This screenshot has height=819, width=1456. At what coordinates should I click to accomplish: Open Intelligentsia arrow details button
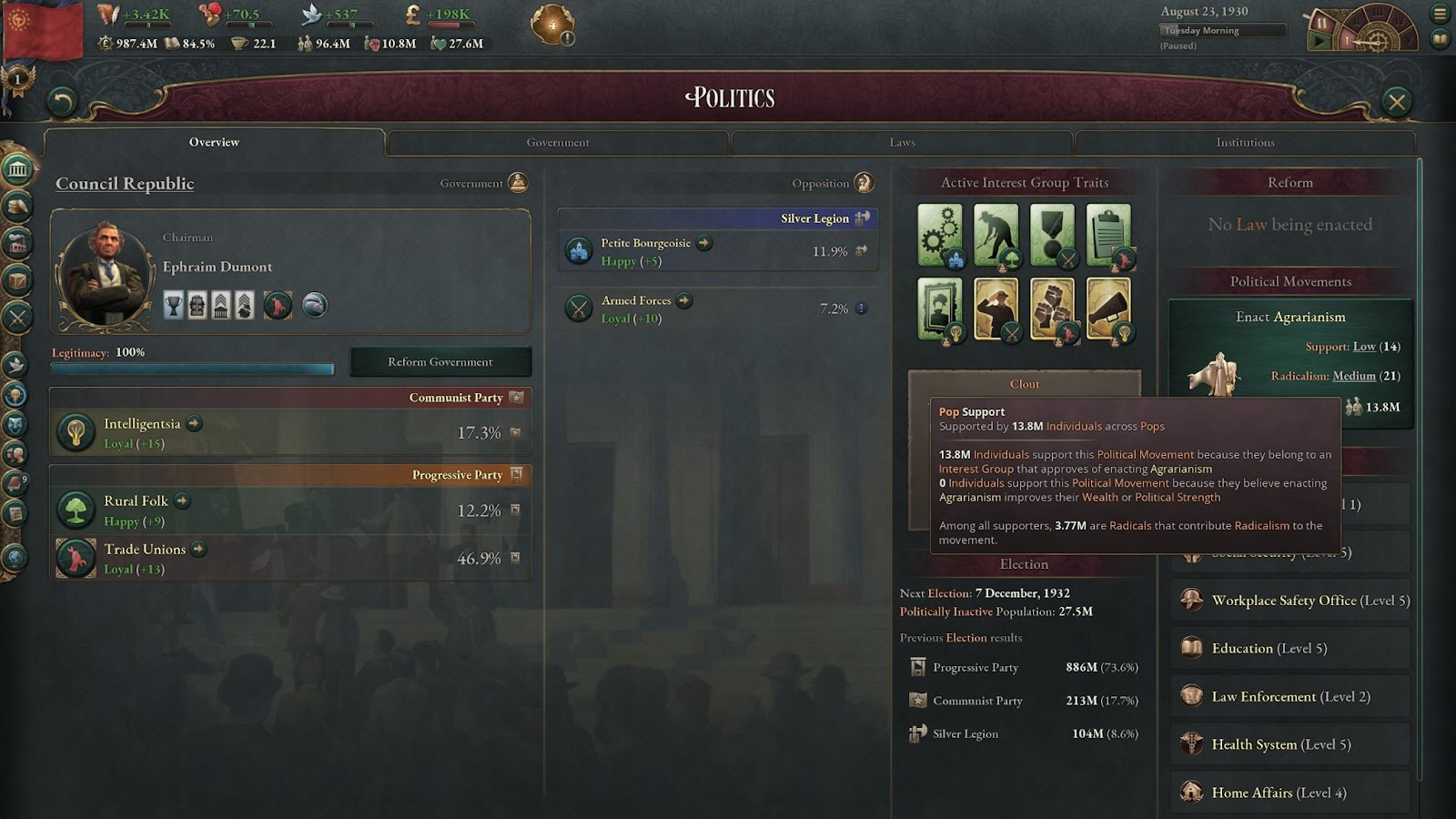194,423
